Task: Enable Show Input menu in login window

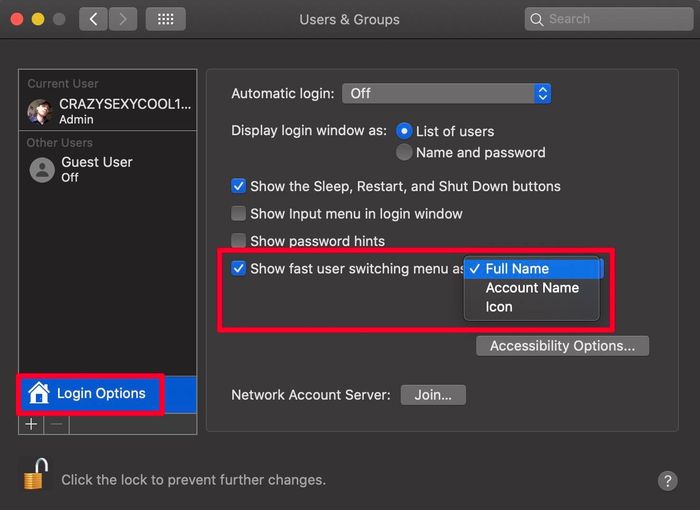Action: coord(238,213)
